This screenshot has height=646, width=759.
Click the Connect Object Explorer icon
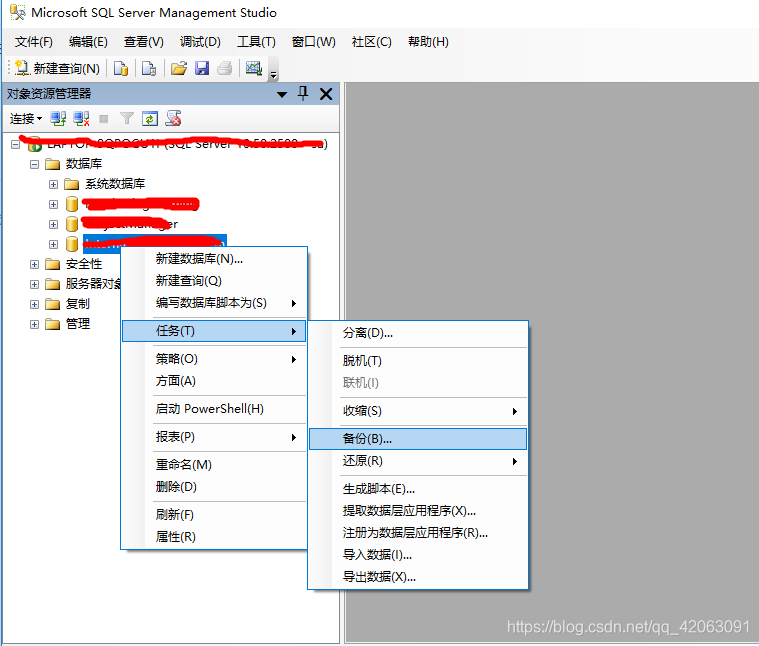(58, 119)
